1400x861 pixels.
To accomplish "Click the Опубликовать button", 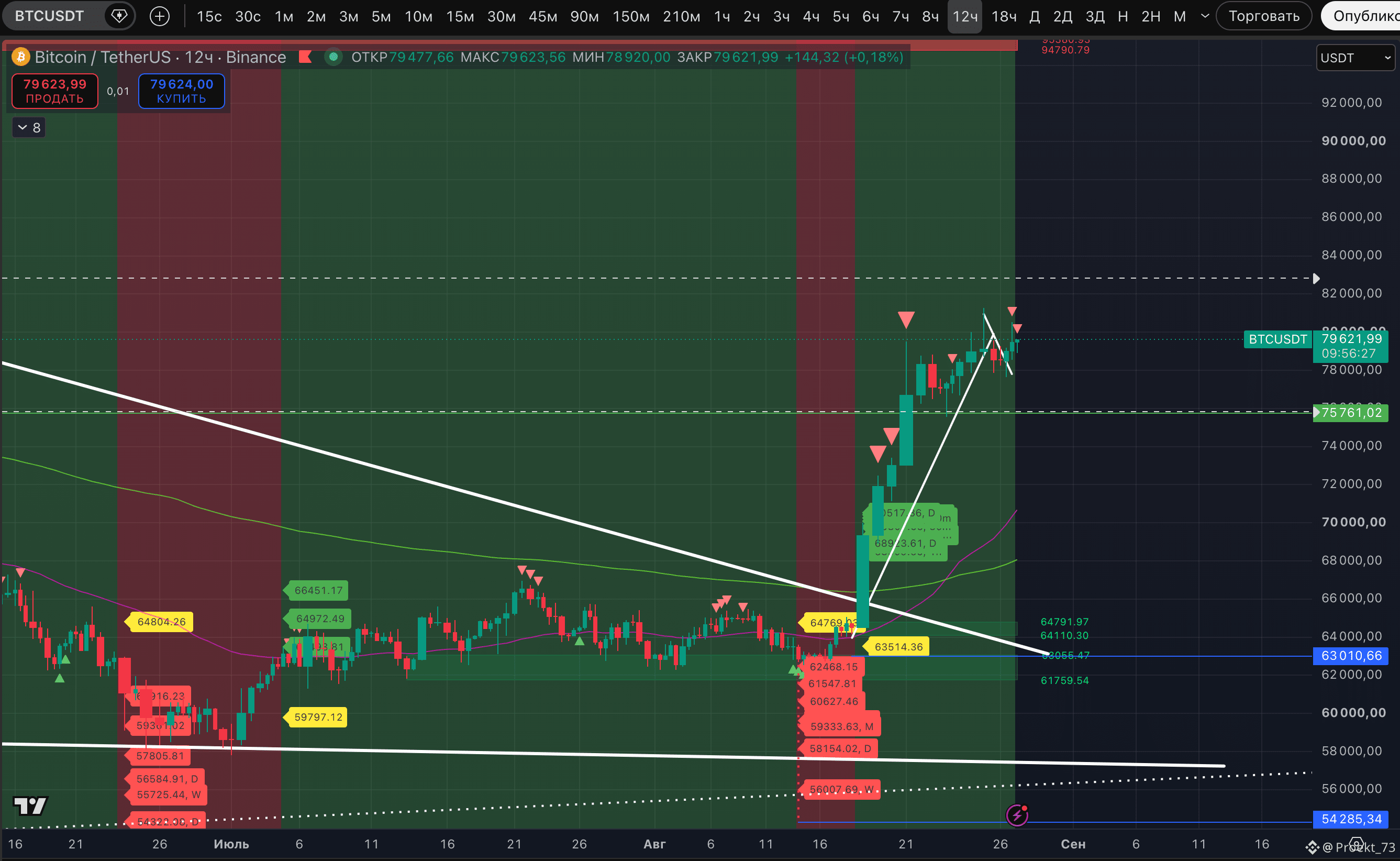I will (1361, 16).
